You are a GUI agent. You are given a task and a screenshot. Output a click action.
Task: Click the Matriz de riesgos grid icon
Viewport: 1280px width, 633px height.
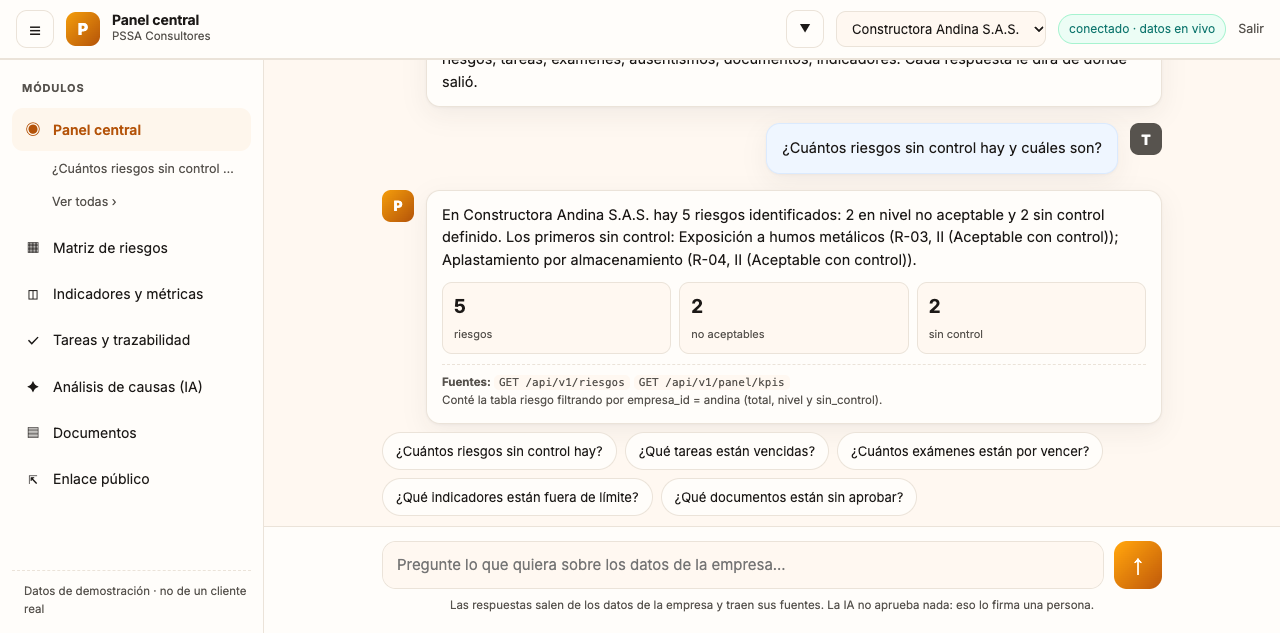click(x=33, y=248)
